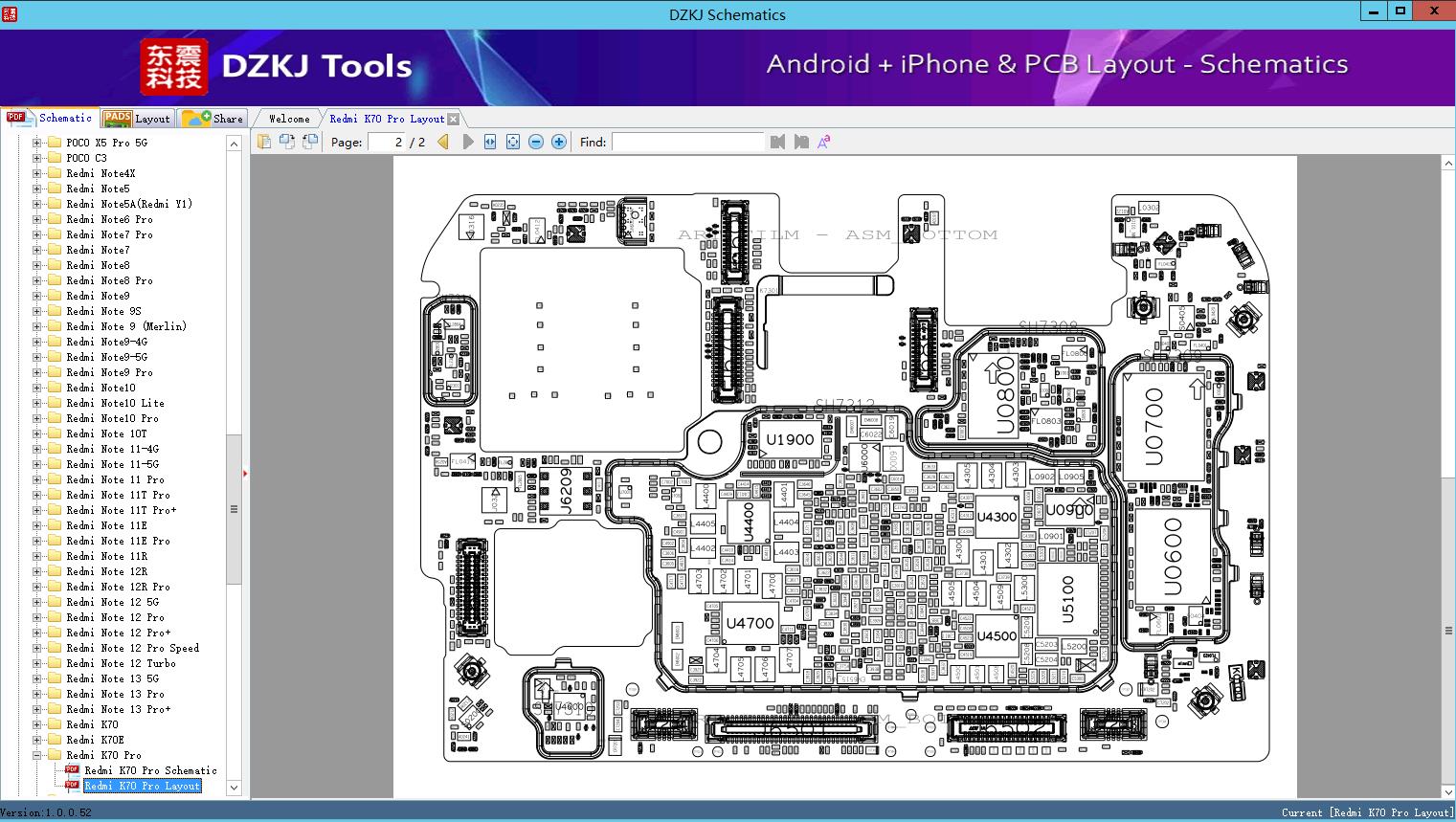Collapse the Redmi K70 Pro folder

click(x=37, y=755)
